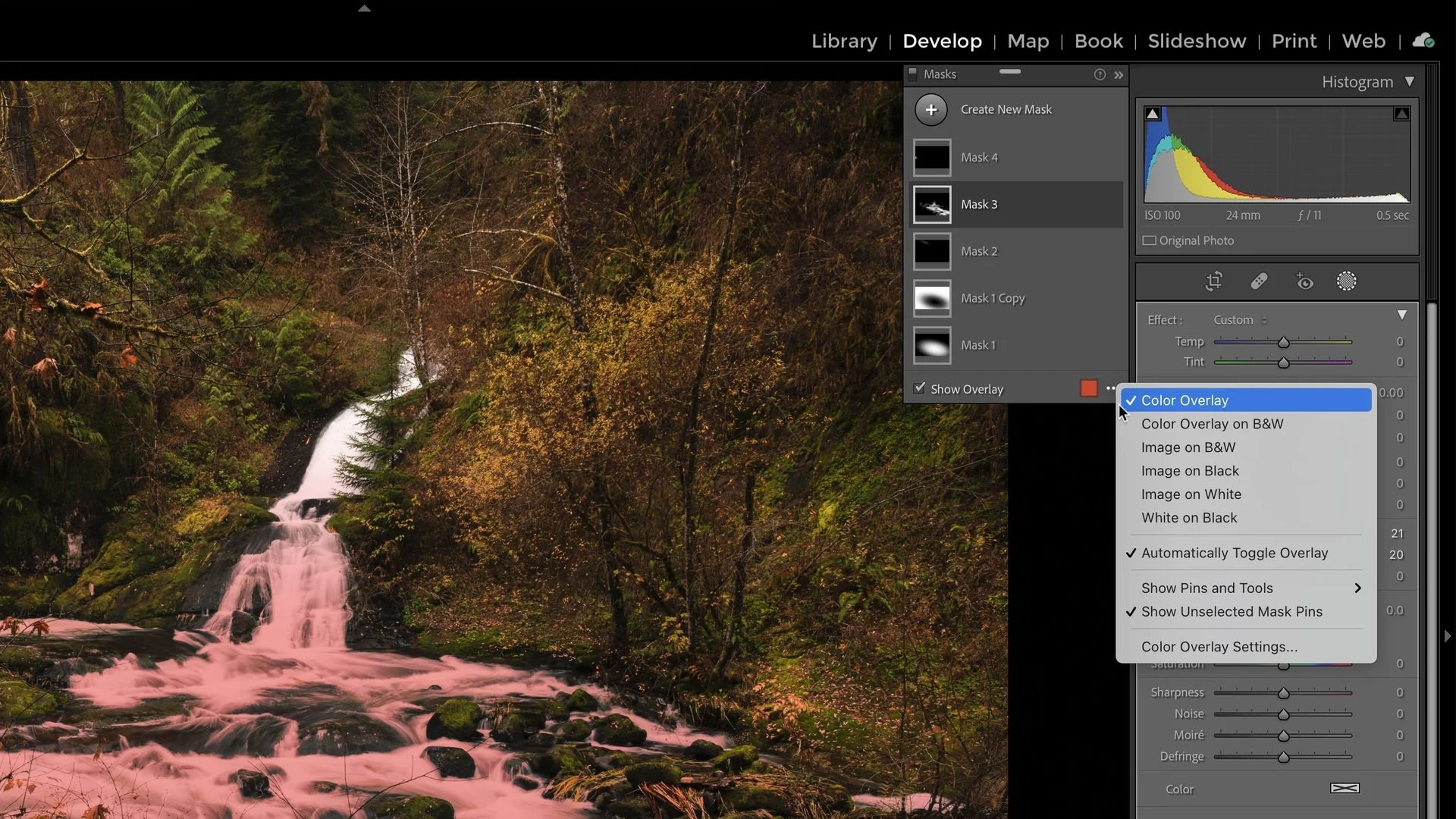This screenshot has height=819, width=1456.
Task: Click the cloud sync status icon
Action: [1423, 41]
